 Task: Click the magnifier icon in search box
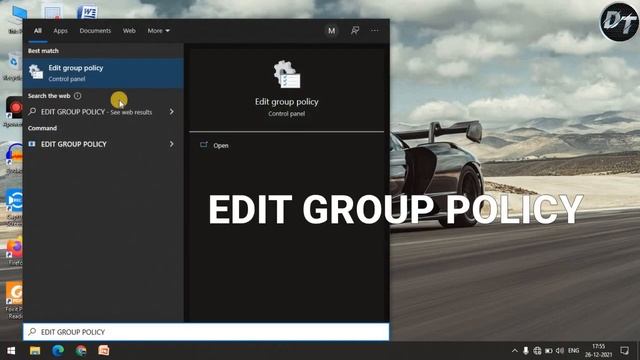[x=32, y=332]
